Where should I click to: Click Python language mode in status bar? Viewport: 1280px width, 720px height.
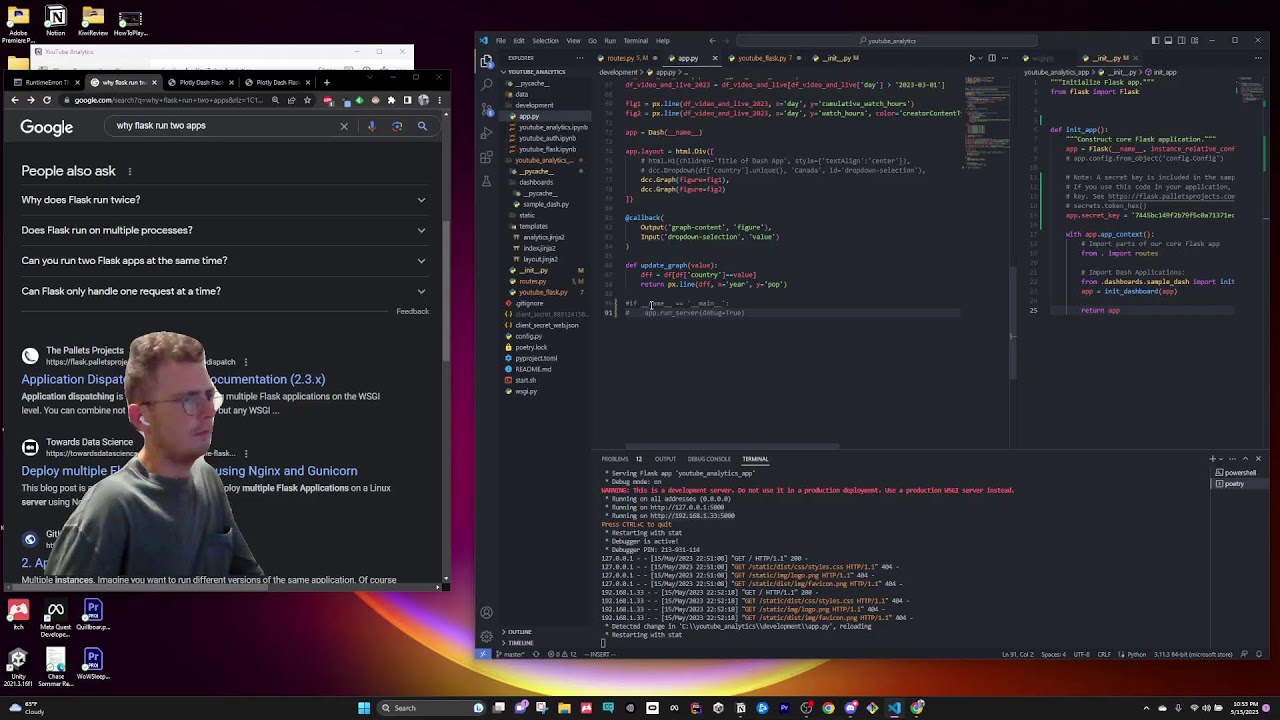click(x=1135, y=654)
